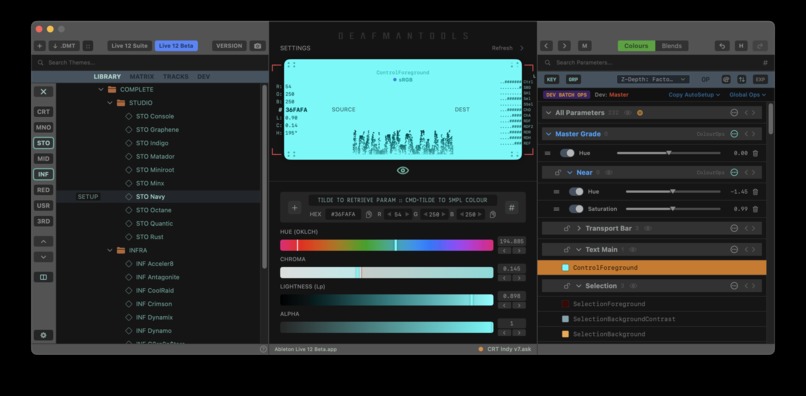Click on the Hue (OKLCH) colour slider

[x=387, y=245]
